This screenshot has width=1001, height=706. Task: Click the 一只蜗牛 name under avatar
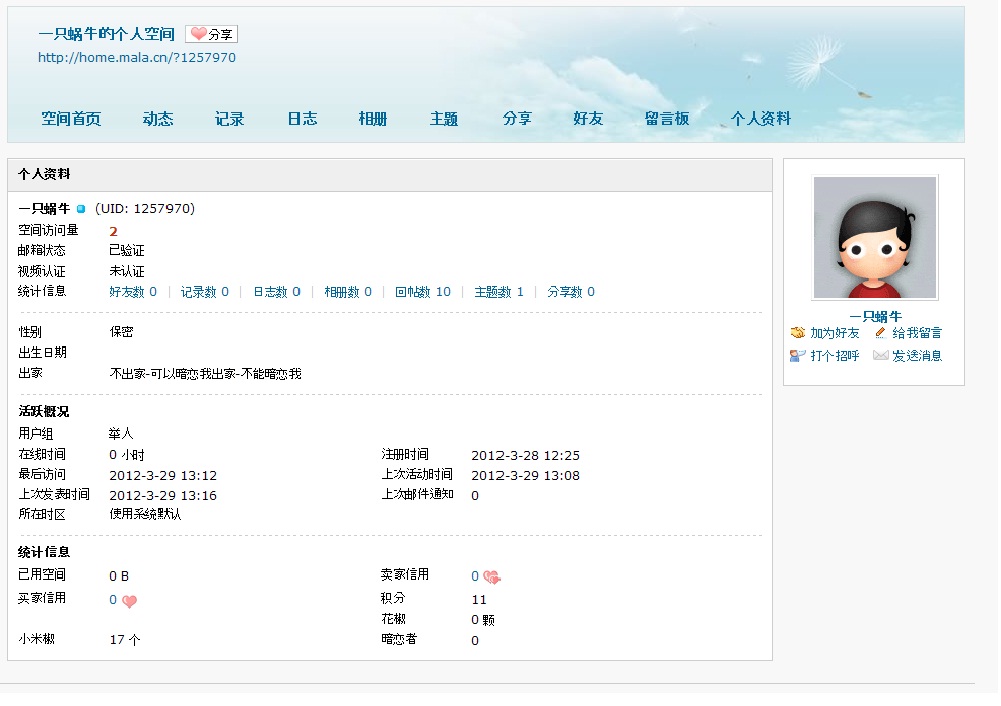(875, 316)
